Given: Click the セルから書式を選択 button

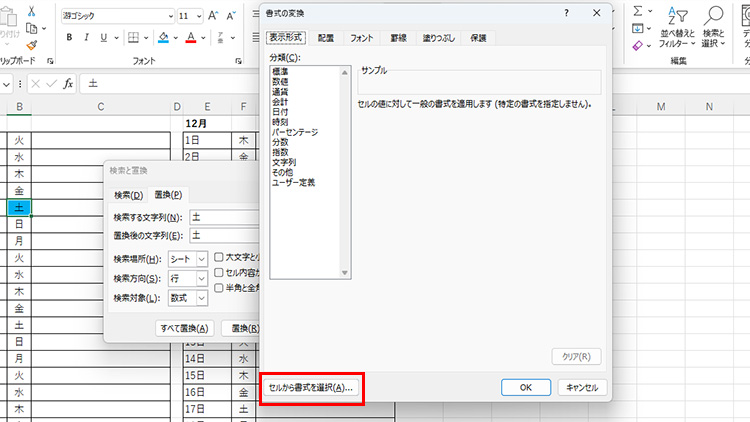Looking at the screenshot, I should [311, 387].
